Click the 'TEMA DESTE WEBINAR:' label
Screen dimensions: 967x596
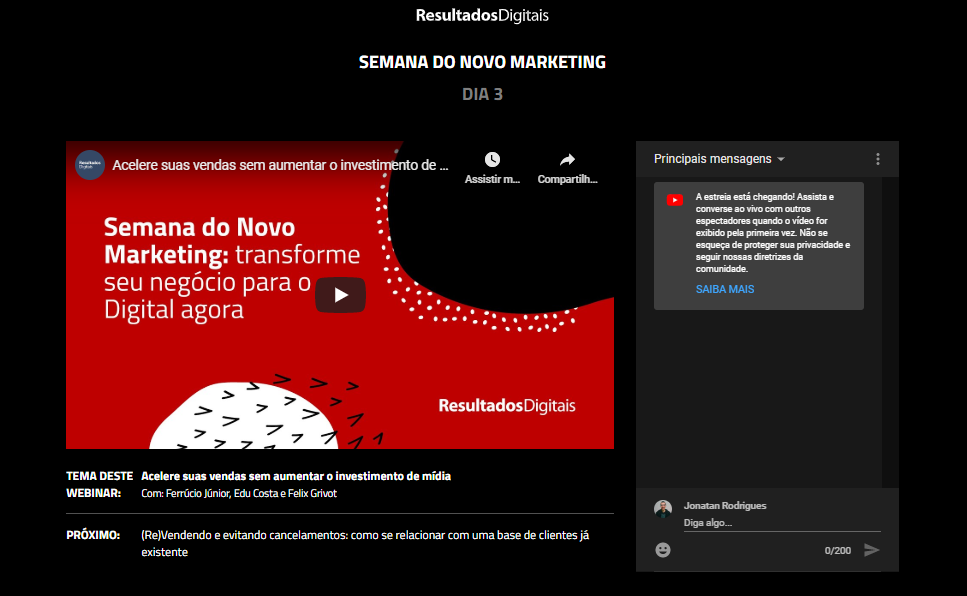pos(99,485)
